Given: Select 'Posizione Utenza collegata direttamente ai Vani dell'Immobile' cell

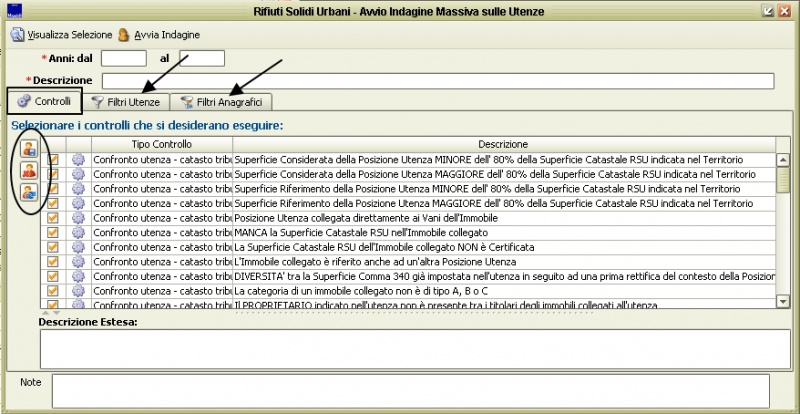Looking at the screenshot, I should pyautogui.click(x=504, y=218).
